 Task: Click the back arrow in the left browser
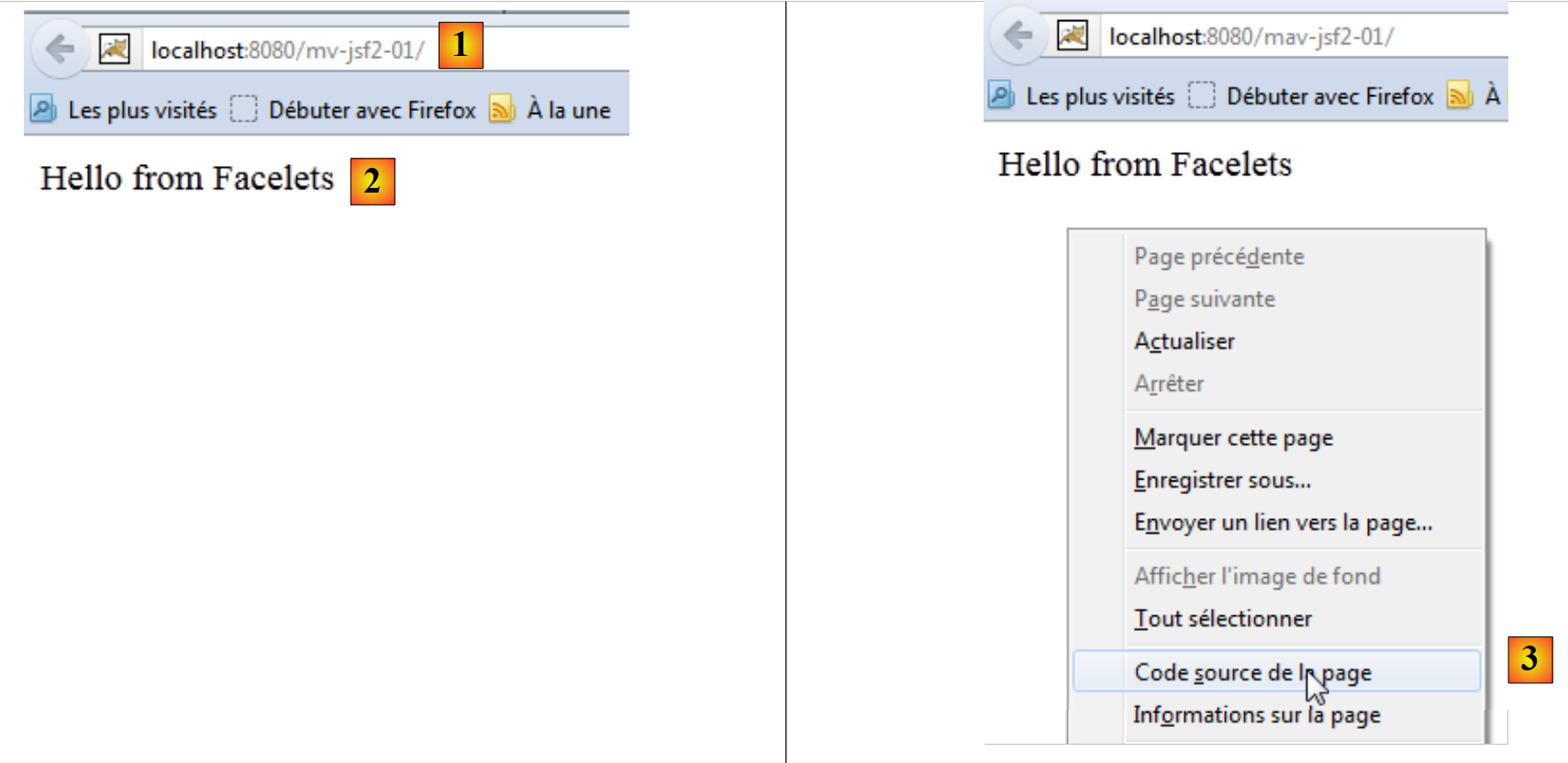pyautogui.click(x=61, y=49)
